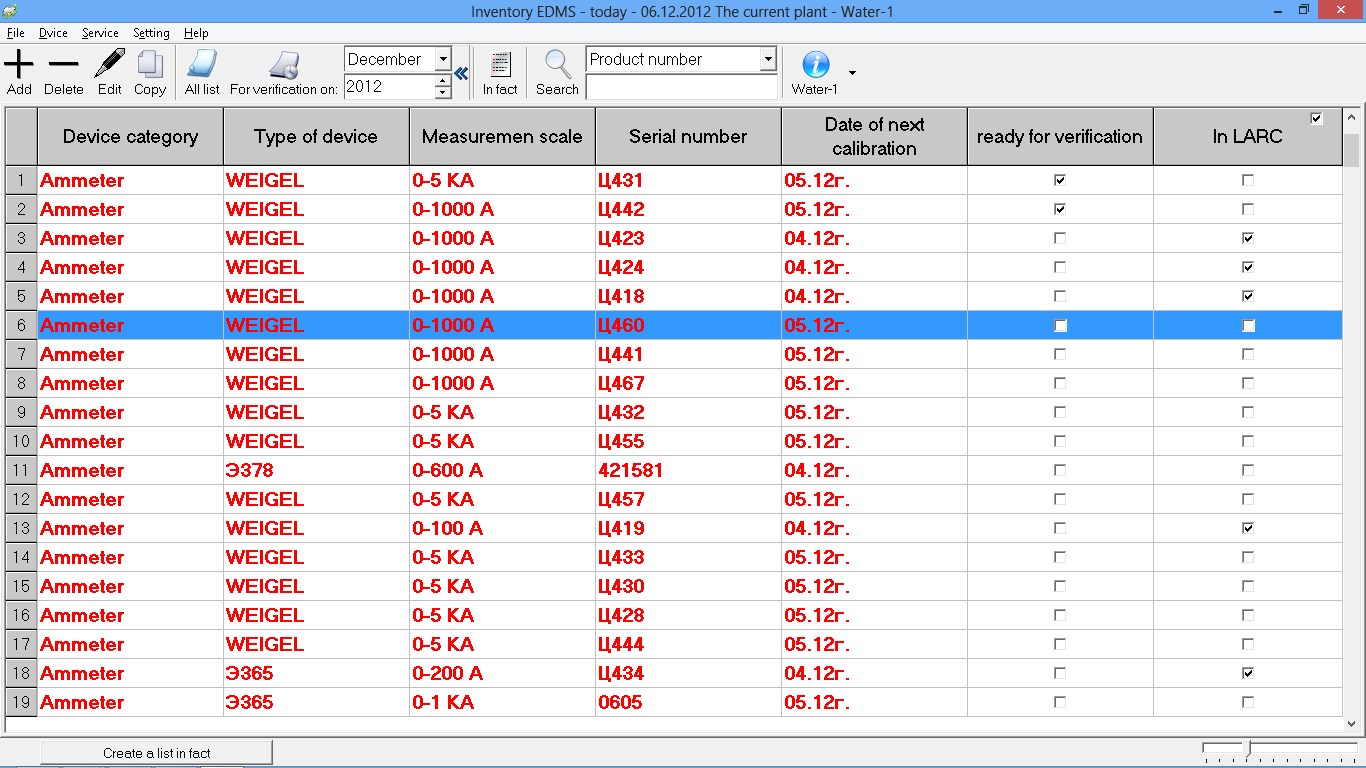Open the December month dropdown
This screenshot has height=768, width=1366.
click(443, 60)
